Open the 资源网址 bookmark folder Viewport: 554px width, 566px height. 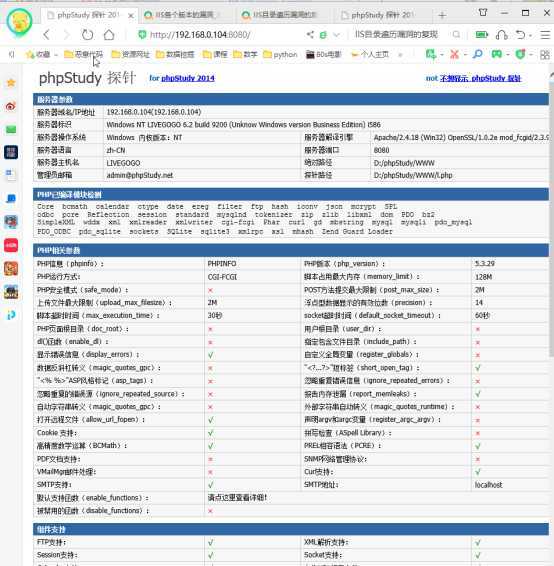pyautogui.click(x=130, y=55)
